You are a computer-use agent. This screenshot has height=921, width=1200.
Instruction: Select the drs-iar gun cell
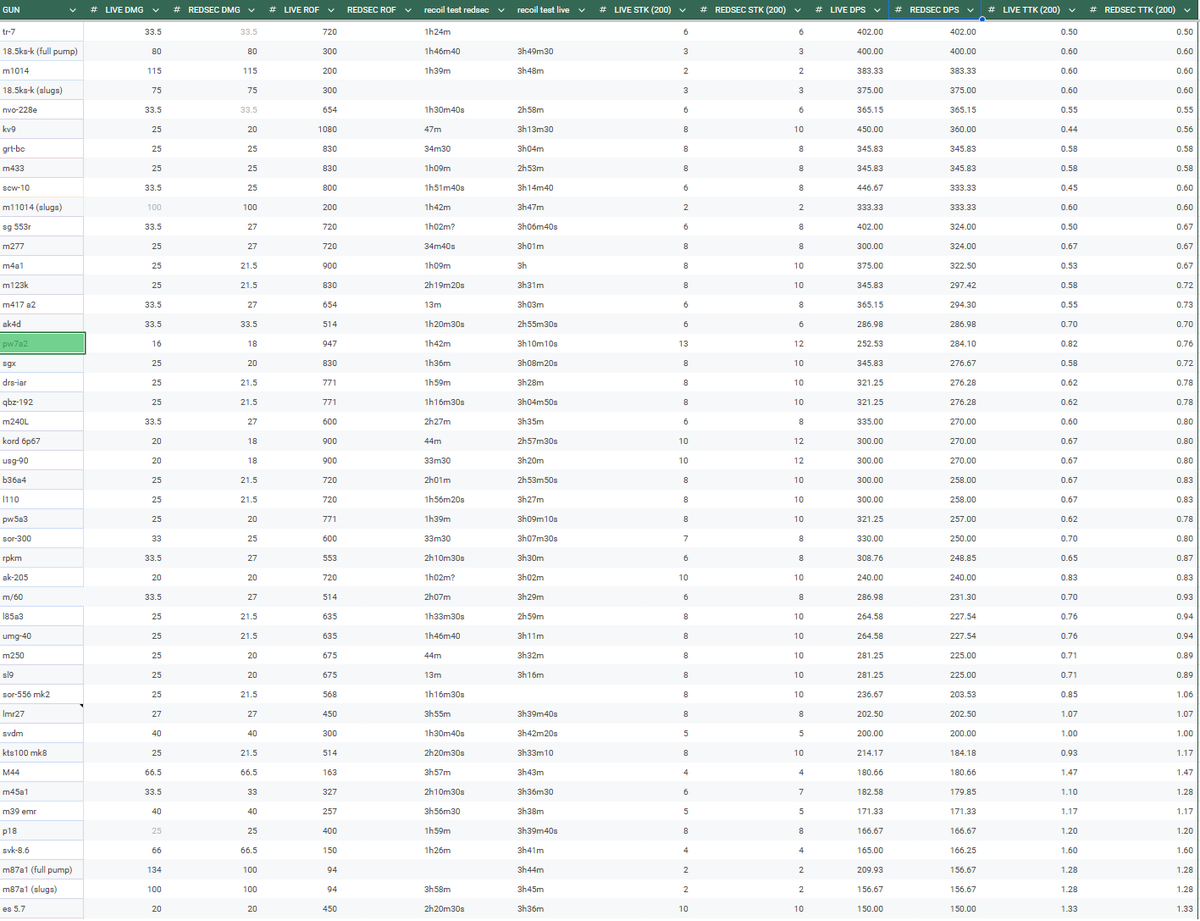tap(42, 382)
